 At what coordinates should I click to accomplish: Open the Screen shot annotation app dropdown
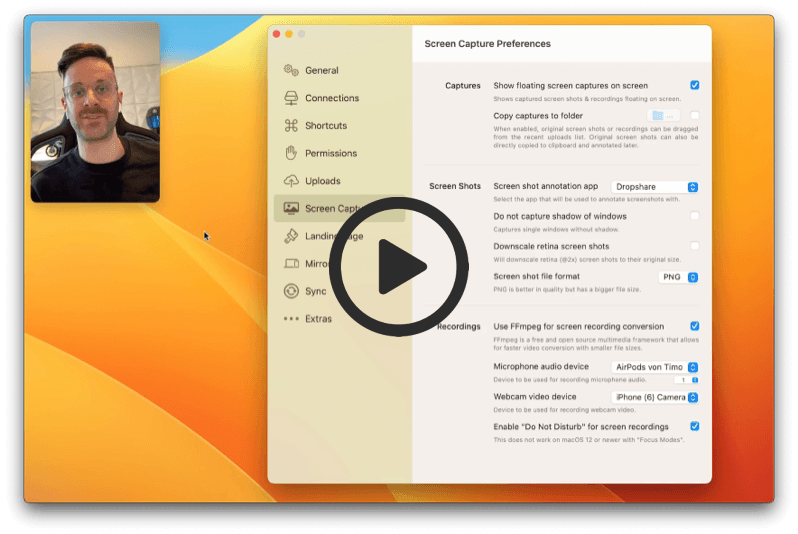654,187
